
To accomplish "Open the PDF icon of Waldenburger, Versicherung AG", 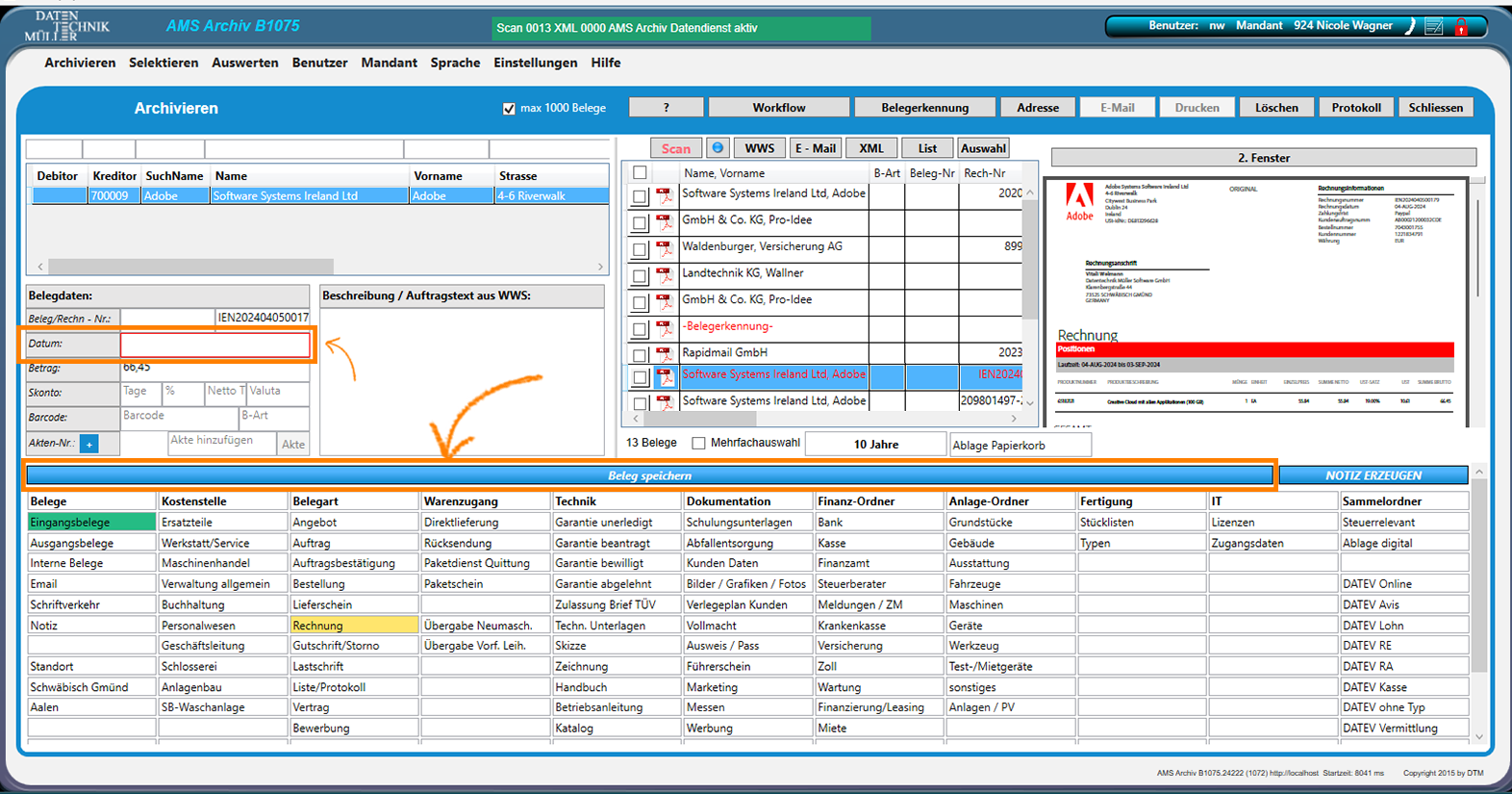I will pos(665,248).
